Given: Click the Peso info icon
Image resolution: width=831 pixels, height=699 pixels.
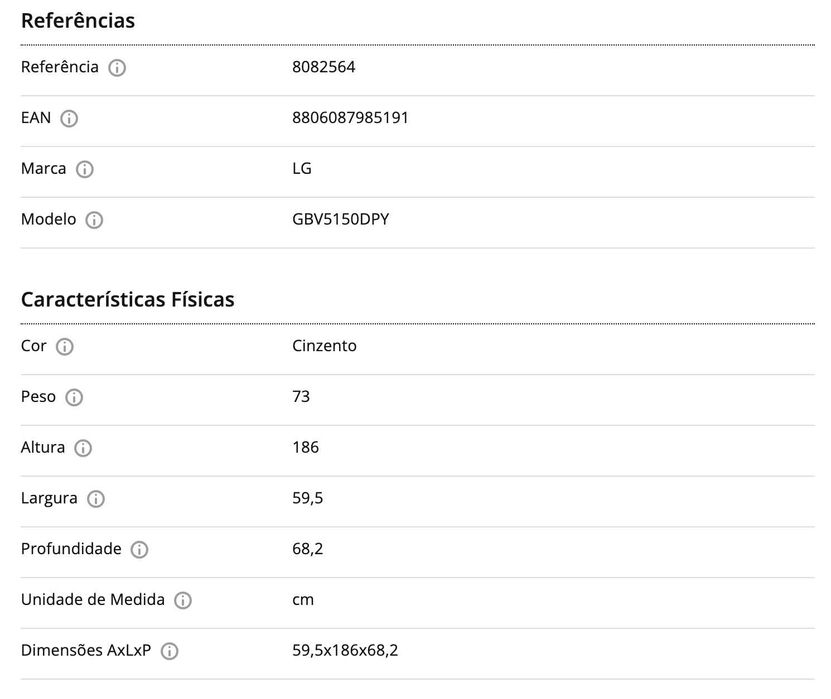Looking at the screenshot, I should 74,398.
